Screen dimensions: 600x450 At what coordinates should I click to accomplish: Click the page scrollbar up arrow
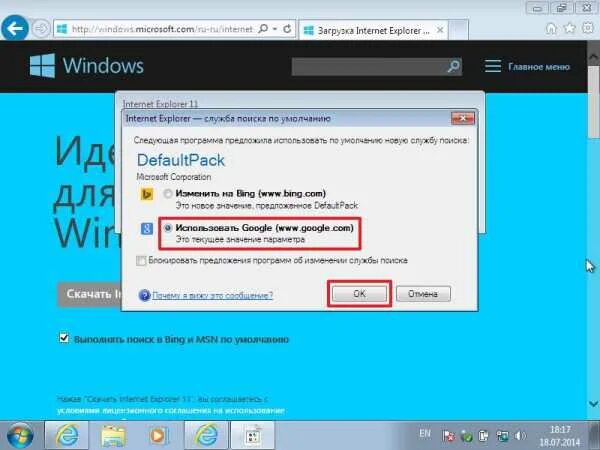point(593,57)
